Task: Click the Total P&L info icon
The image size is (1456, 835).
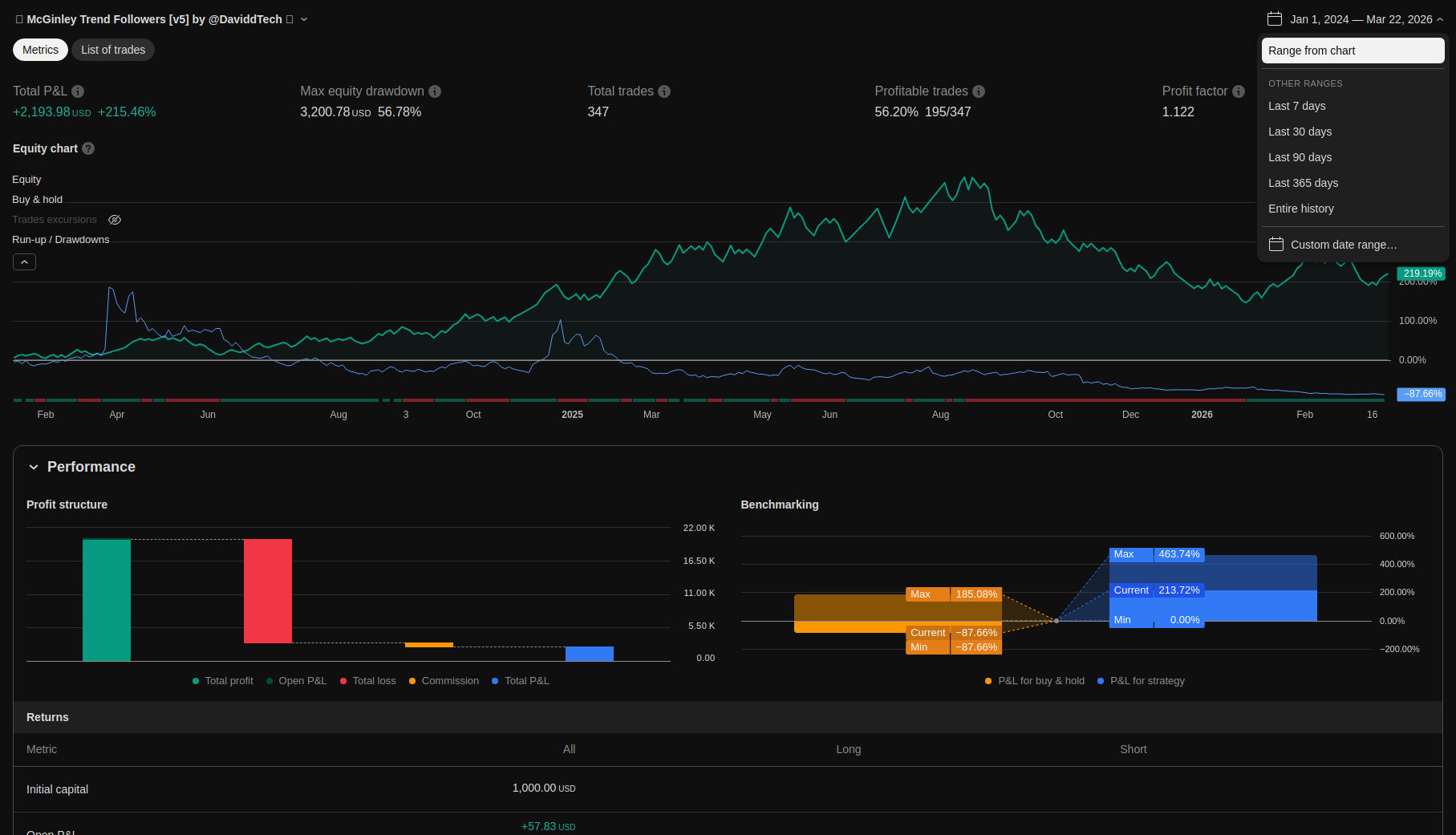Action: [78, 91]
